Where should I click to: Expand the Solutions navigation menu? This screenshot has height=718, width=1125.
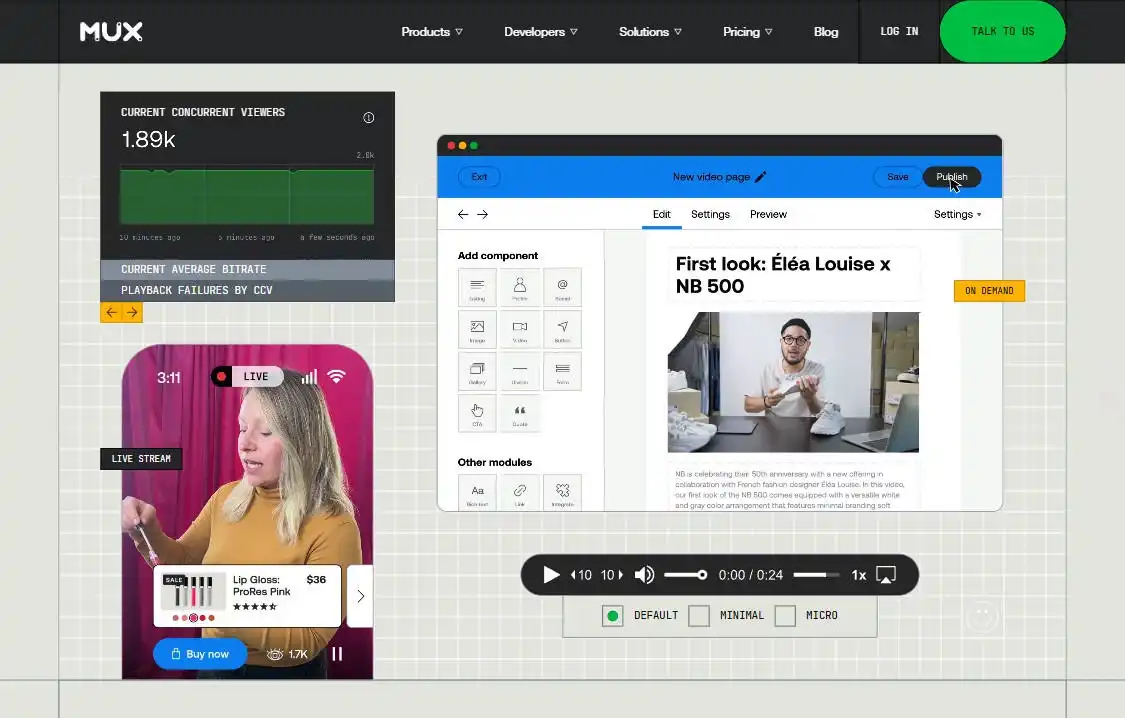point(650,32)
